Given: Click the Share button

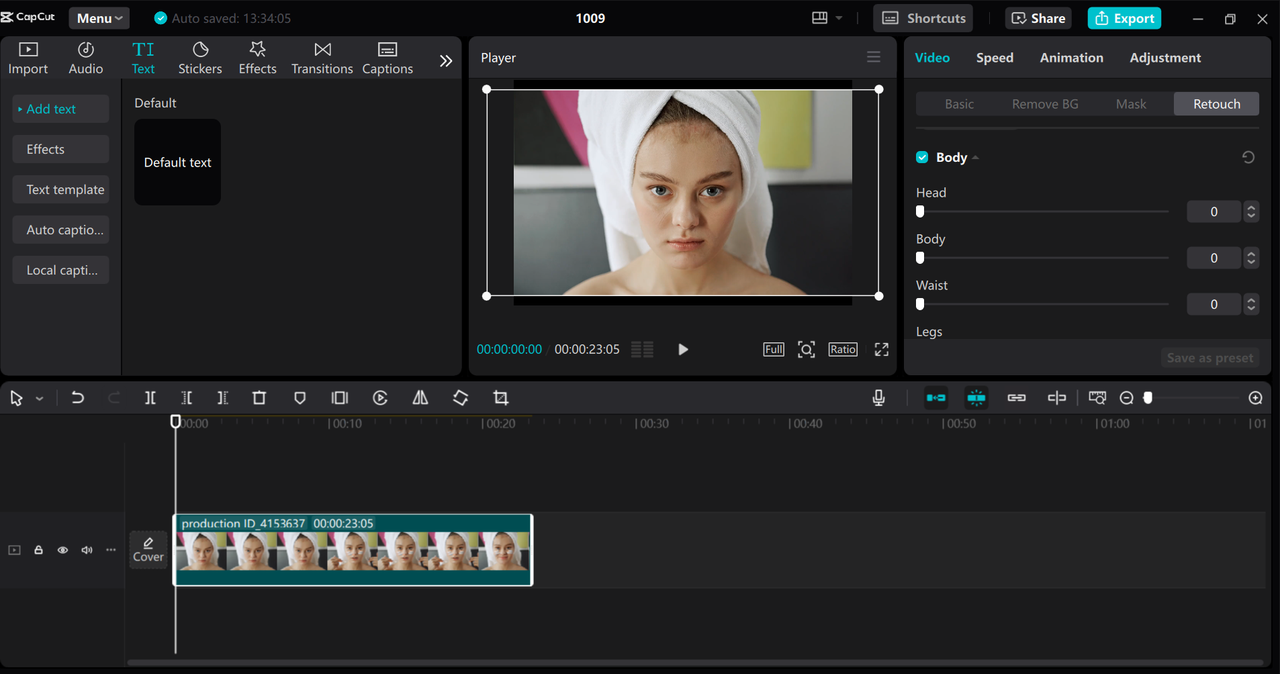Looking at the screenshot, I should [1038, 18].
